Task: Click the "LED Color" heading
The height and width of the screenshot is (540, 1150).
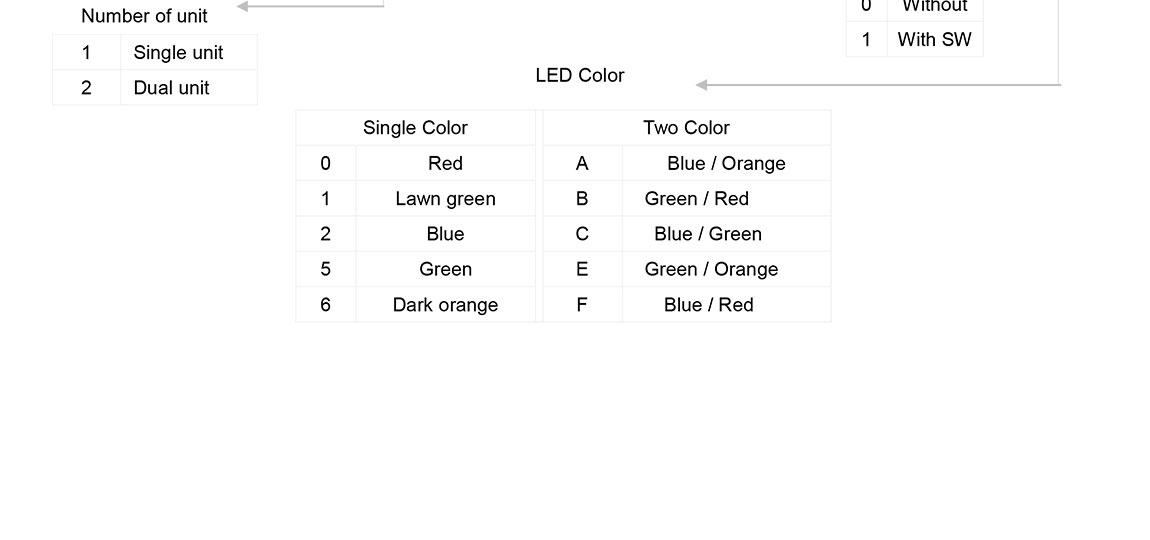Action: [x=580, y=75]
